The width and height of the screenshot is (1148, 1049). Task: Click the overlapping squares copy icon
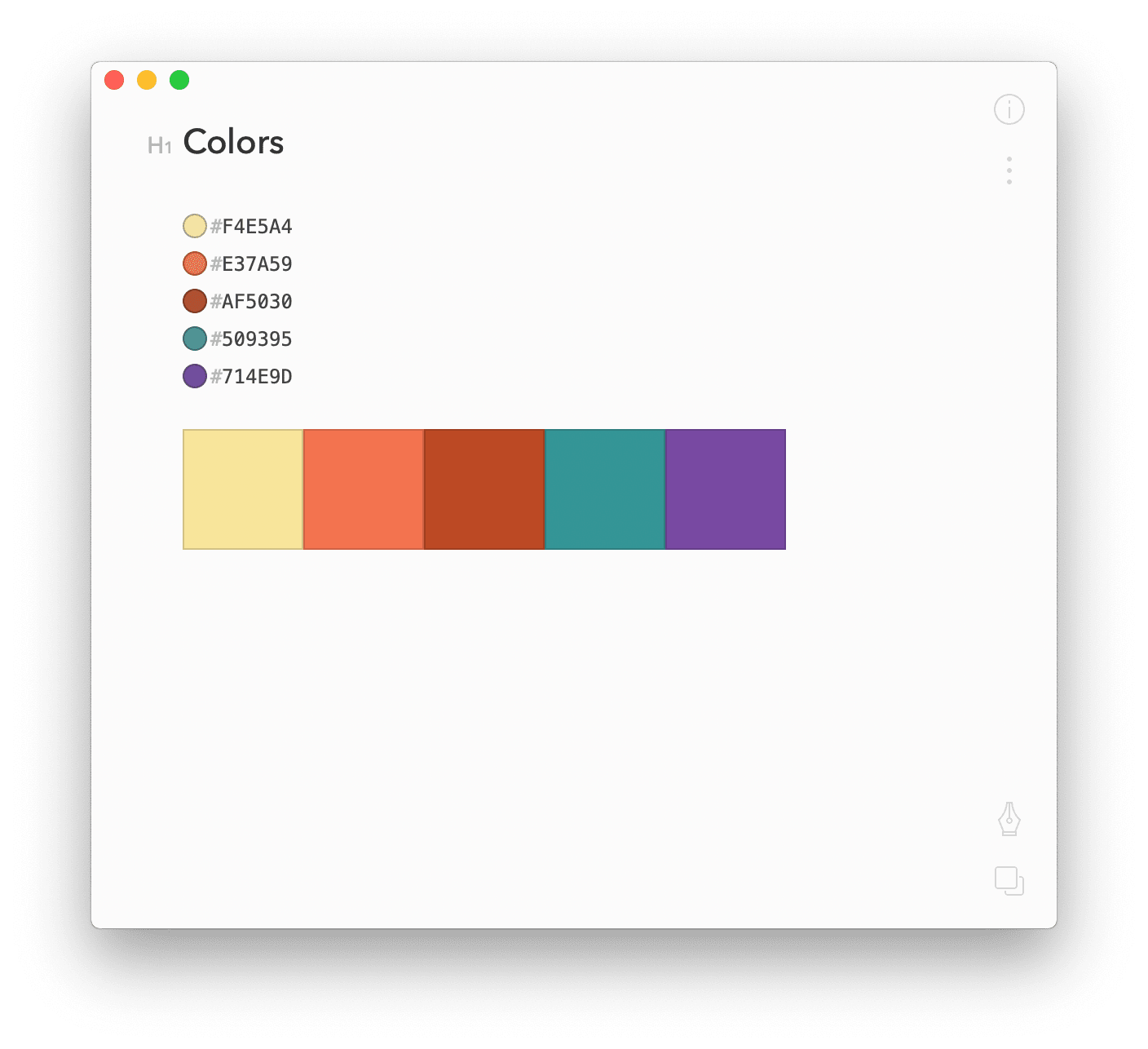(1009, 881)
